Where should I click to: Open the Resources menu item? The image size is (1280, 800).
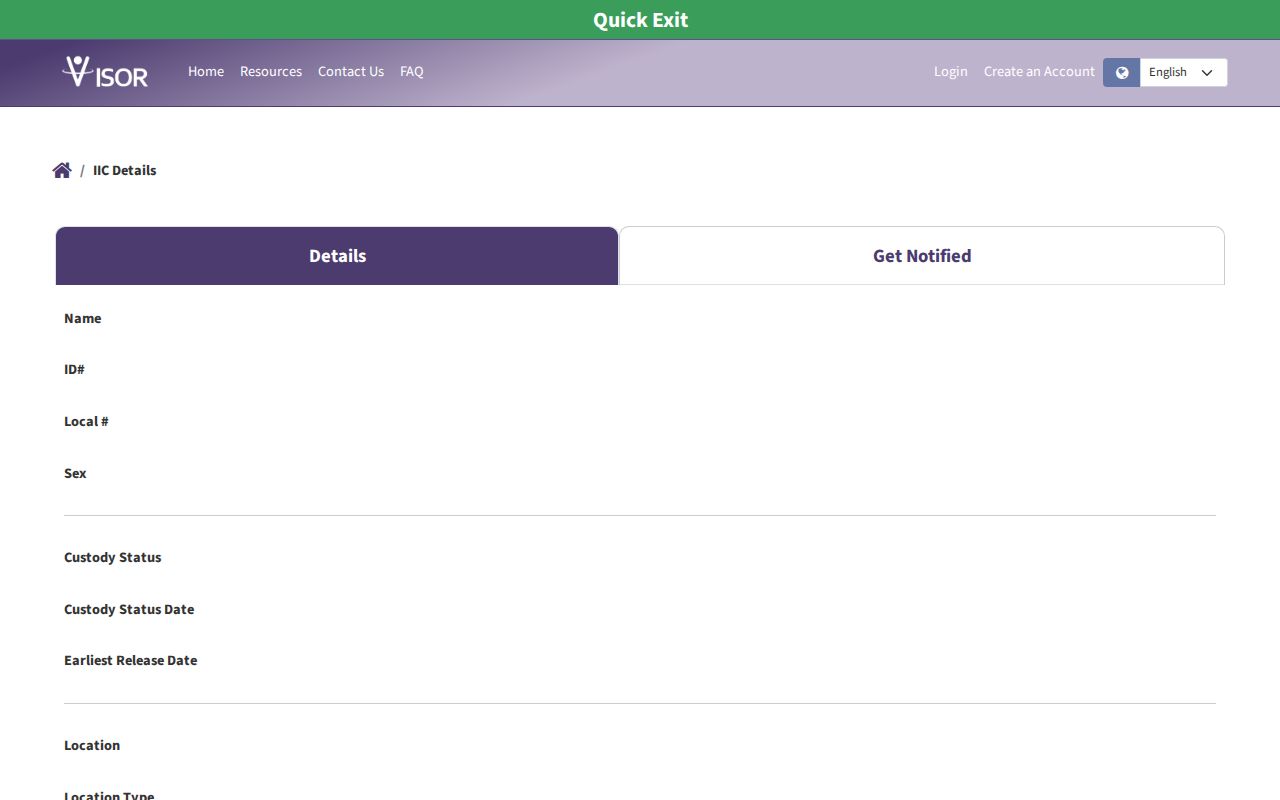pos(271,71)
